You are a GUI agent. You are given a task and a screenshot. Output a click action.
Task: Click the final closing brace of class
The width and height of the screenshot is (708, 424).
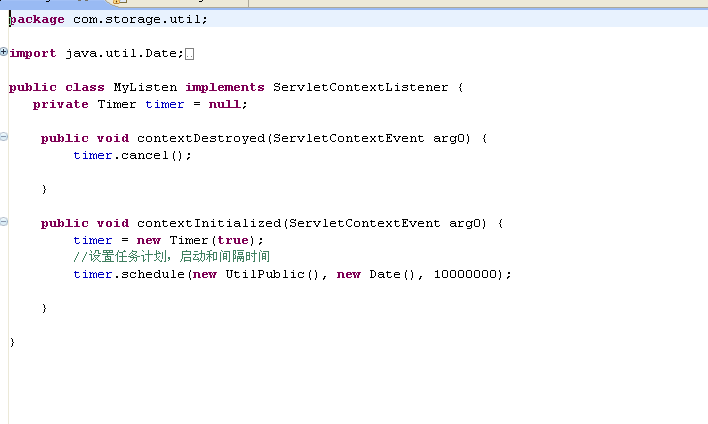[12, 342]
